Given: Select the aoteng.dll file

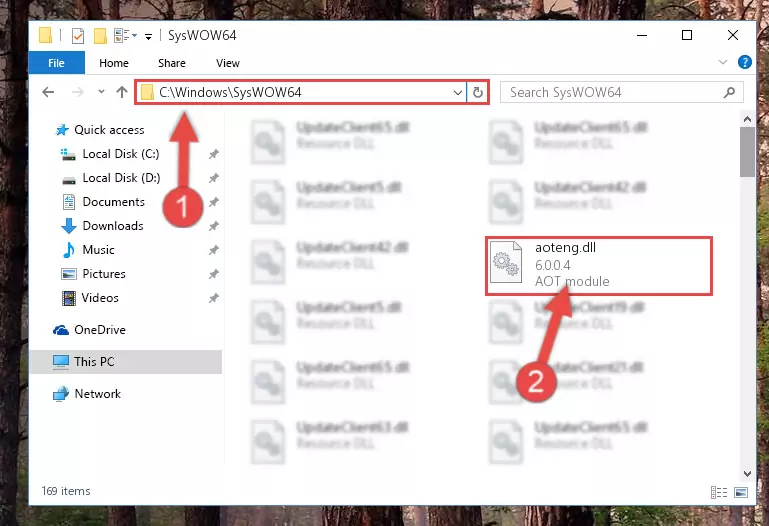Looking at the screenshot, I should [x=599, y=266].
